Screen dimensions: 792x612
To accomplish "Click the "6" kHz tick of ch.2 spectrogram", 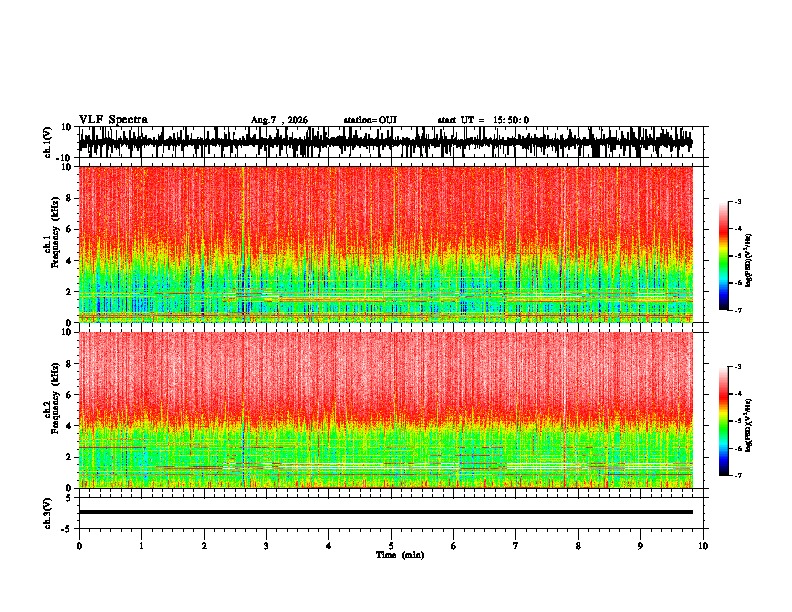I will (x=69, y=394).
